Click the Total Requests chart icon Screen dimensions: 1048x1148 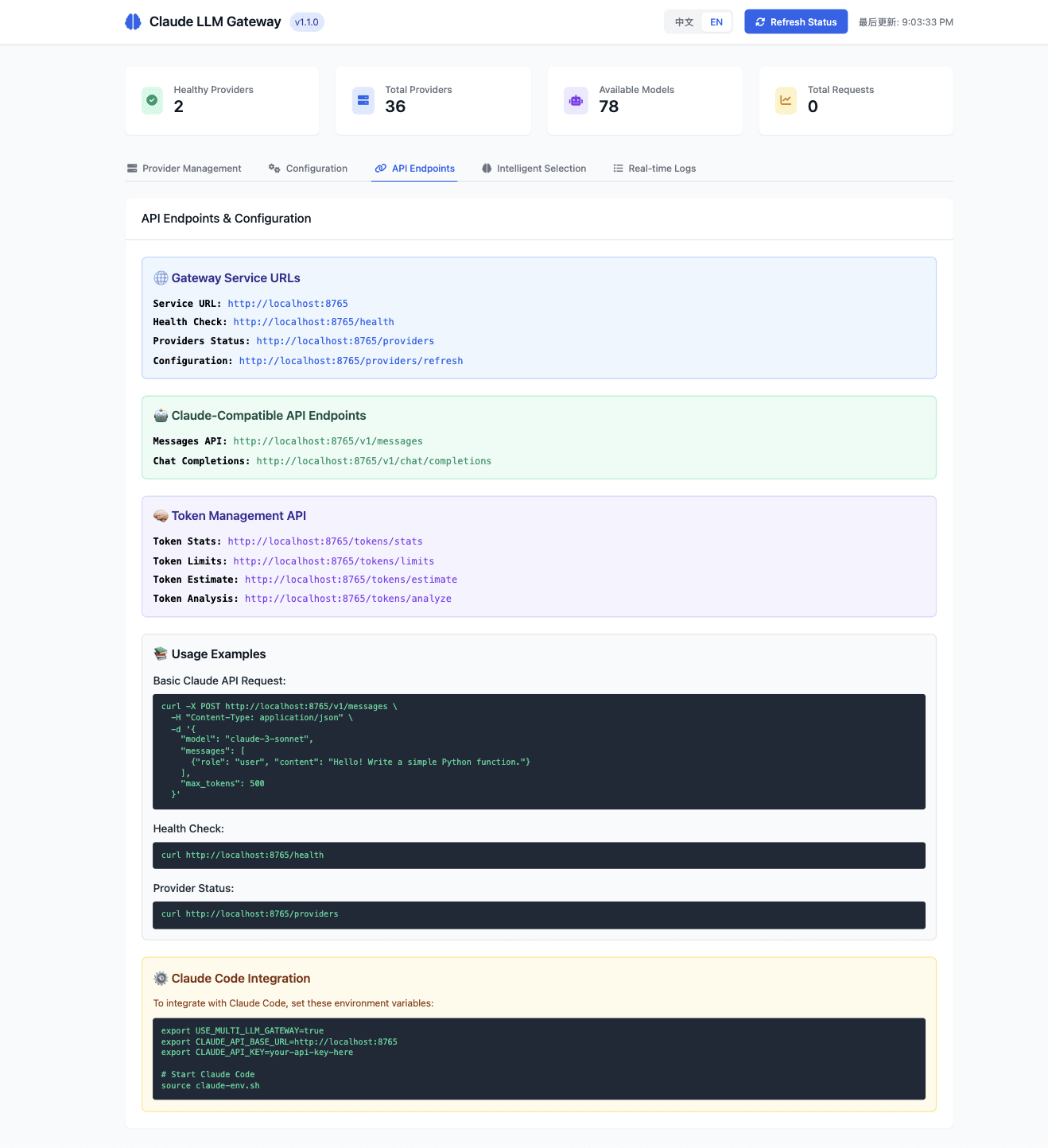tap(786, 100)
